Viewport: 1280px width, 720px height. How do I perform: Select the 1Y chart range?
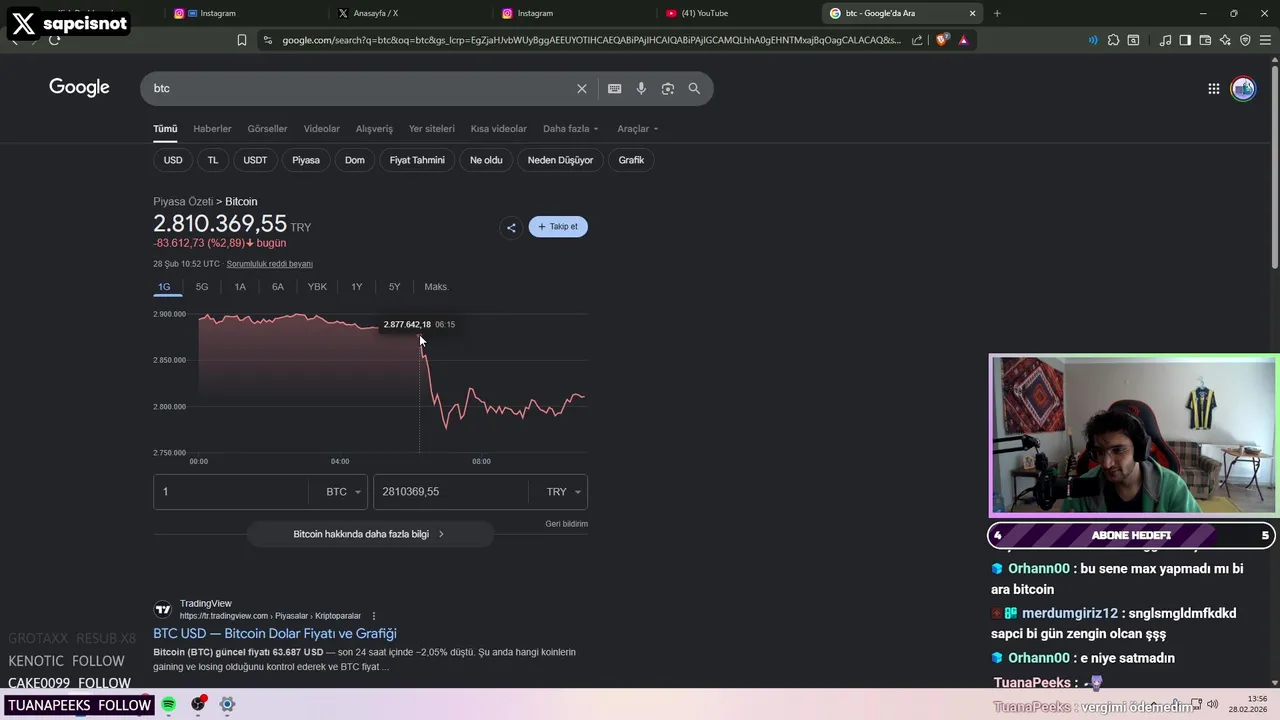click(x=357, y=287)
